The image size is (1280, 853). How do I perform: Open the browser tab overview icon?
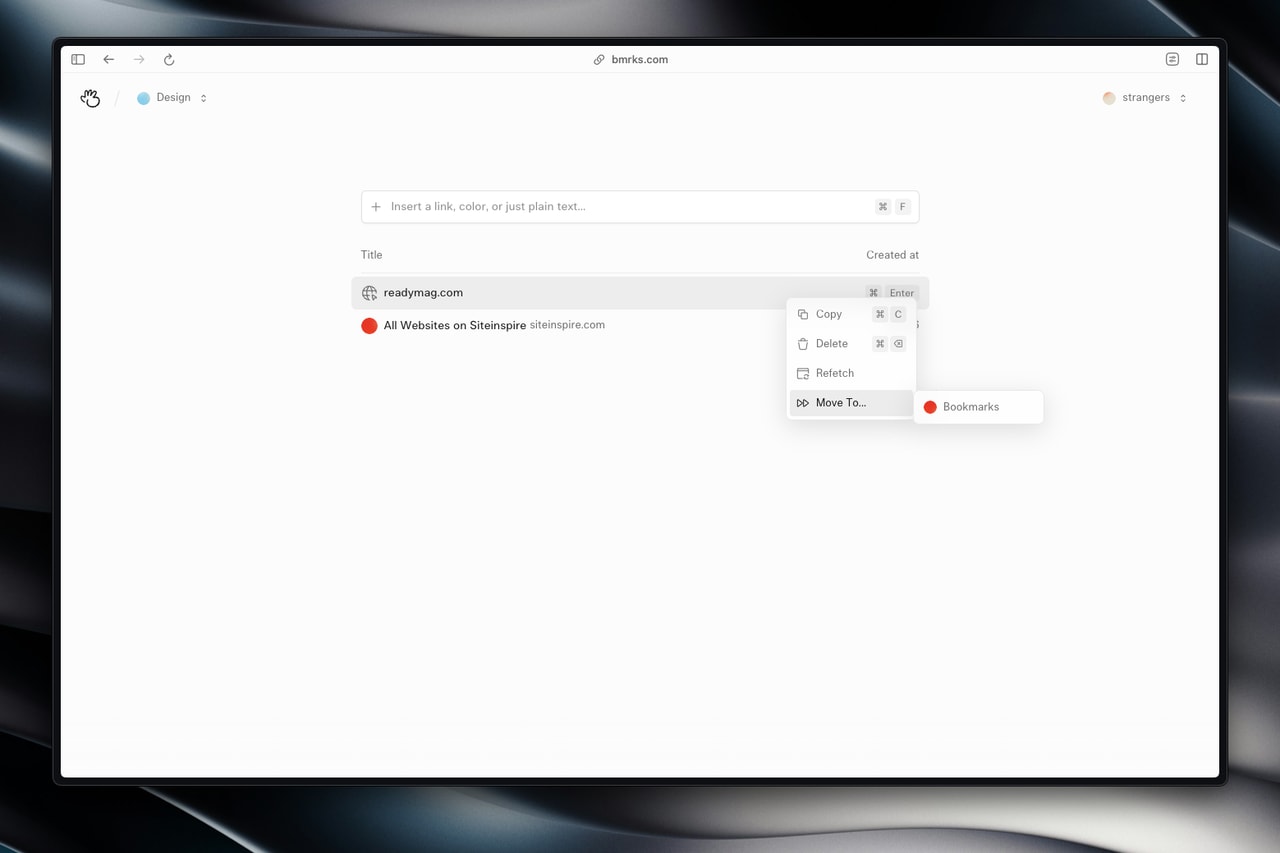click(x=1171, y=59)
